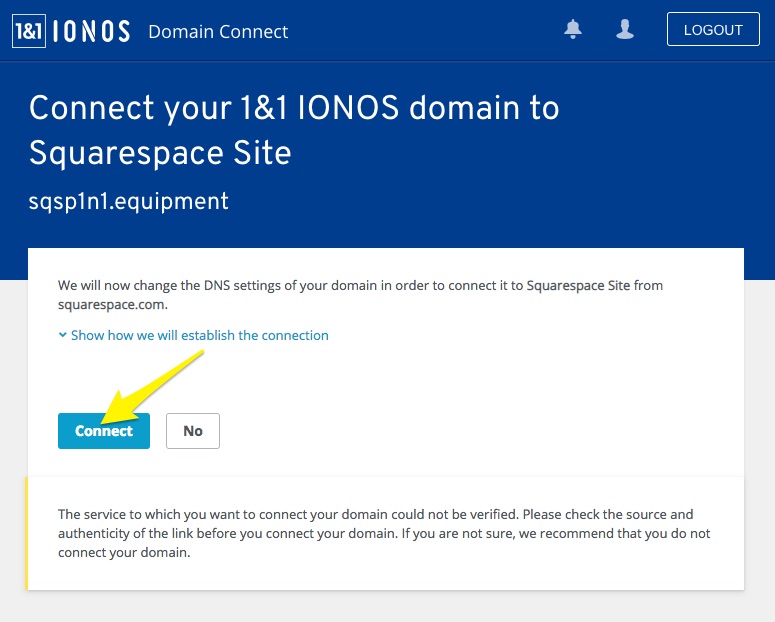This screenshot has height=622, width=775.
Task: Open the notifications bell
Action: pos(573,30)
